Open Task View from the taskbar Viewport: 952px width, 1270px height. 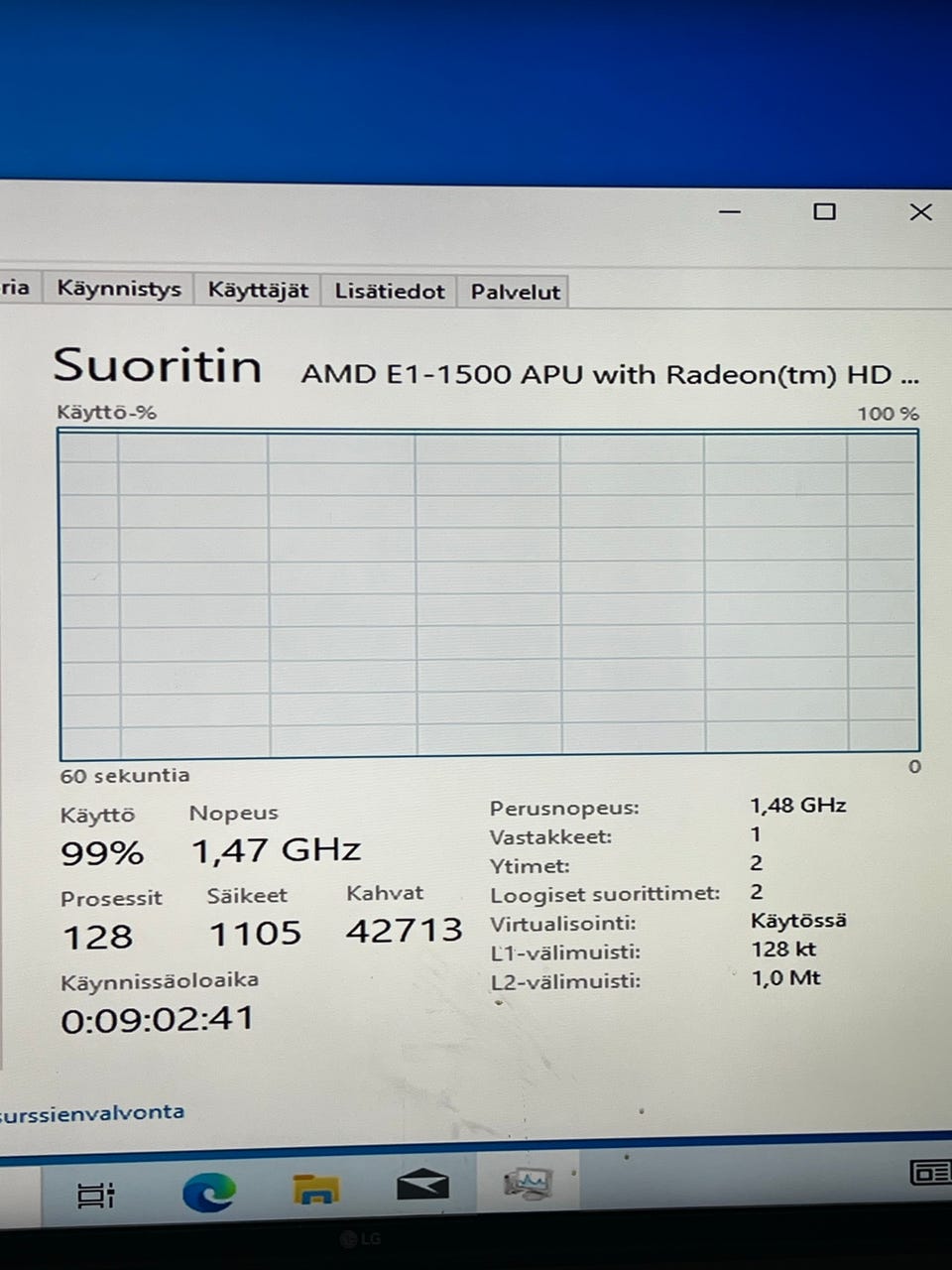(x=96, y=1195)
